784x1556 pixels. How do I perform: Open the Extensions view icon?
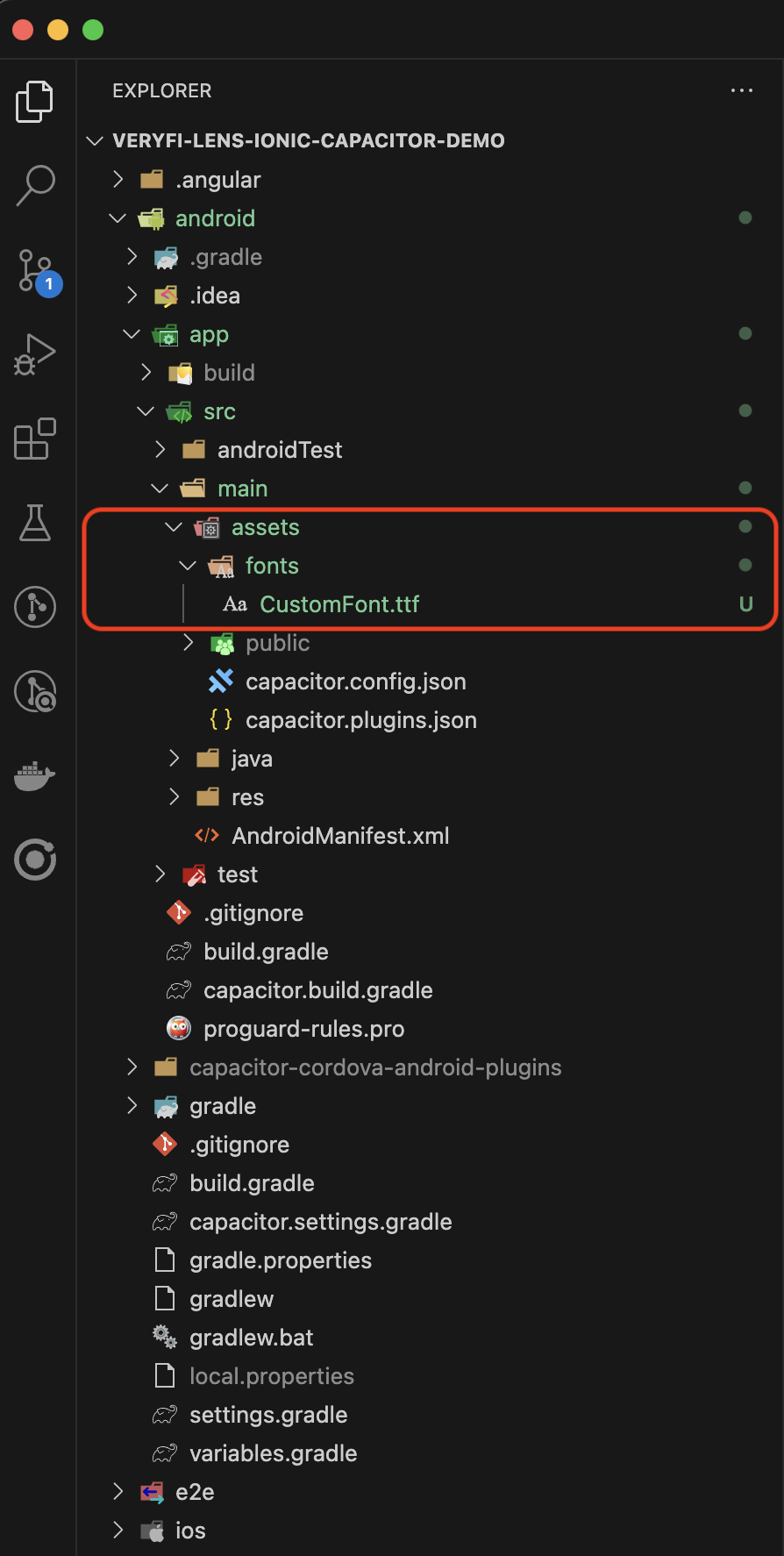pos(35,439)
